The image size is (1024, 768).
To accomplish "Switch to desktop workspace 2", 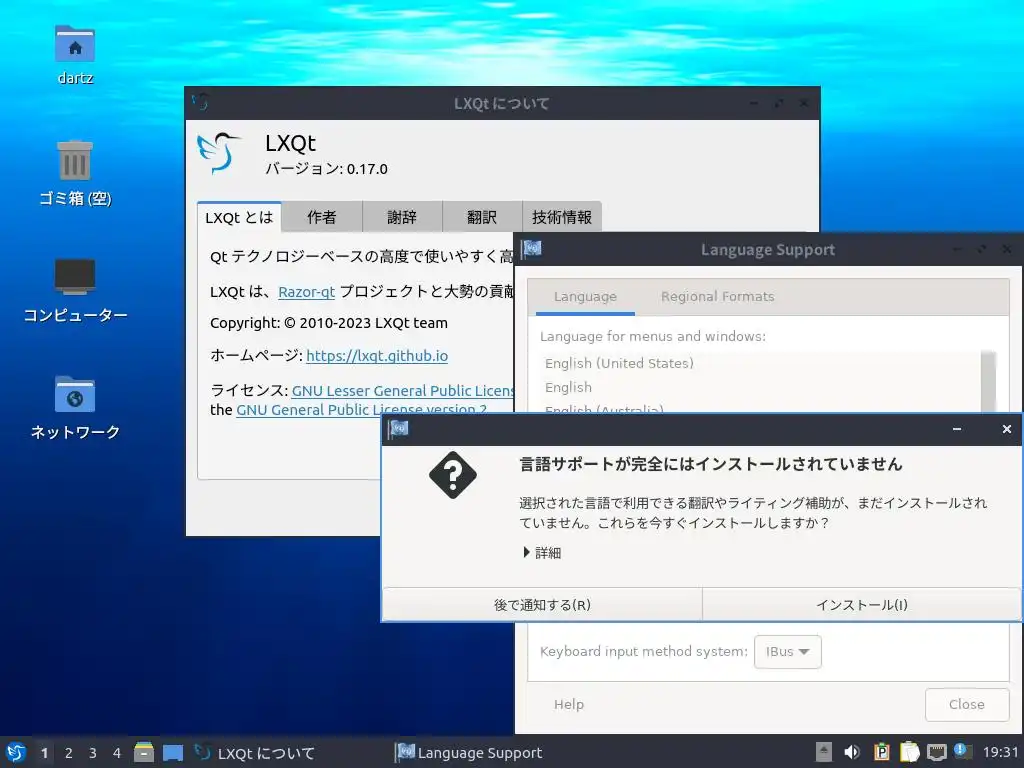I will click(69, 753).
